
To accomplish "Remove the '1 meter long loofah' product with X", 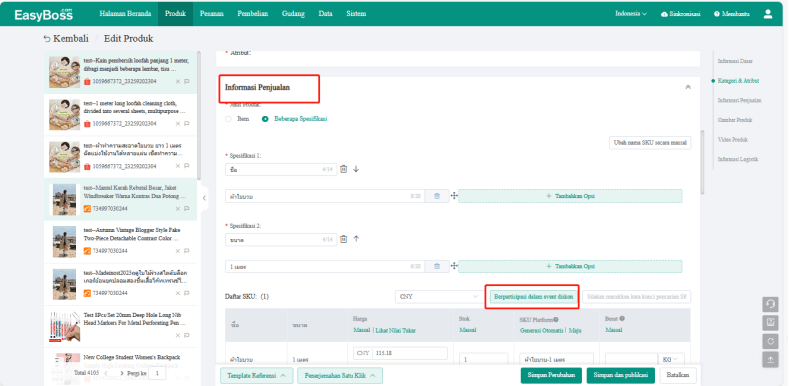I will 178,124.
